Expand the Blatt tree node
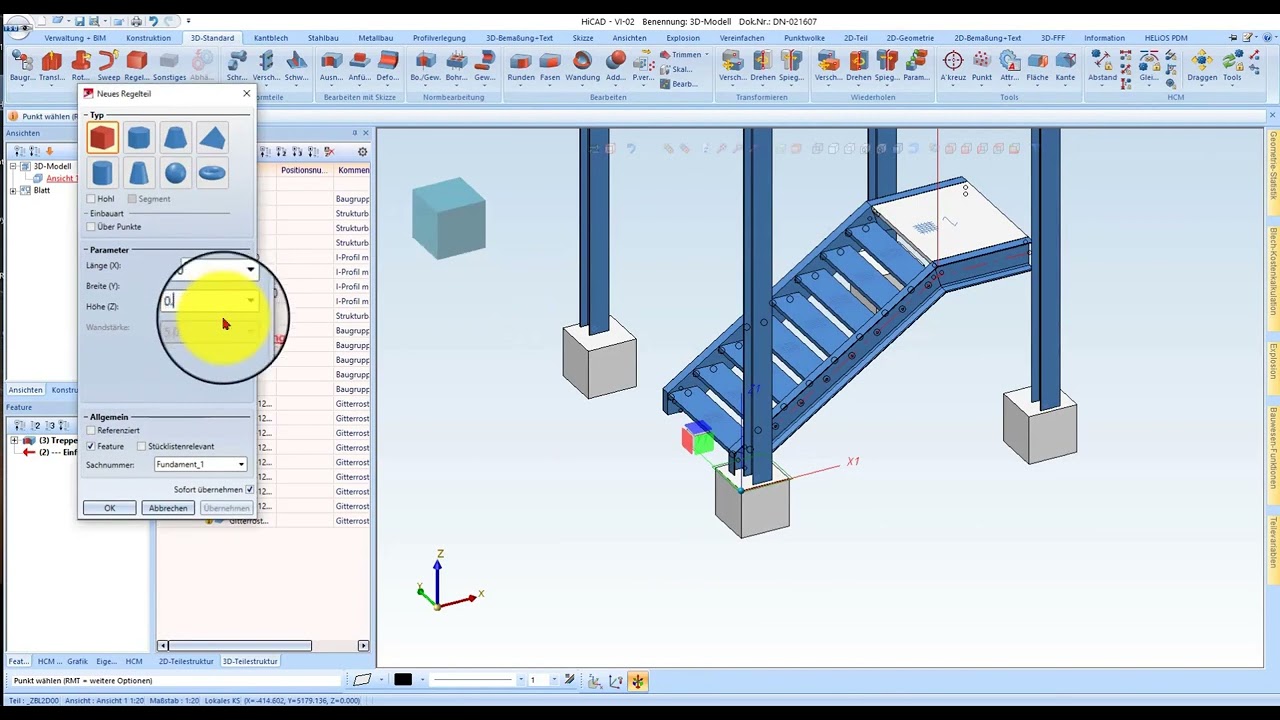 13,190
